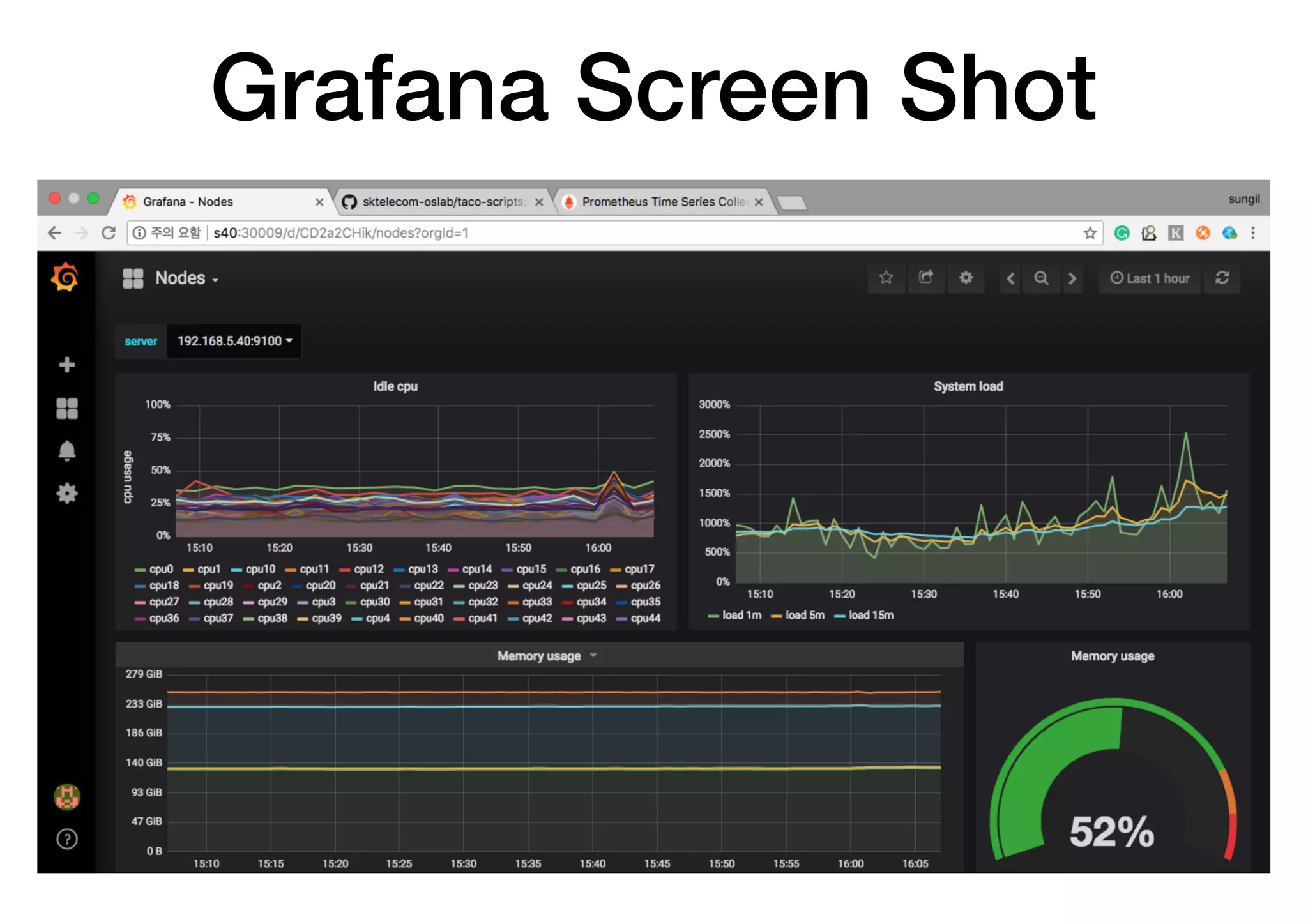Click the Share dashboard icon
The image size is (1308, 924).
[x=925, y=278]
